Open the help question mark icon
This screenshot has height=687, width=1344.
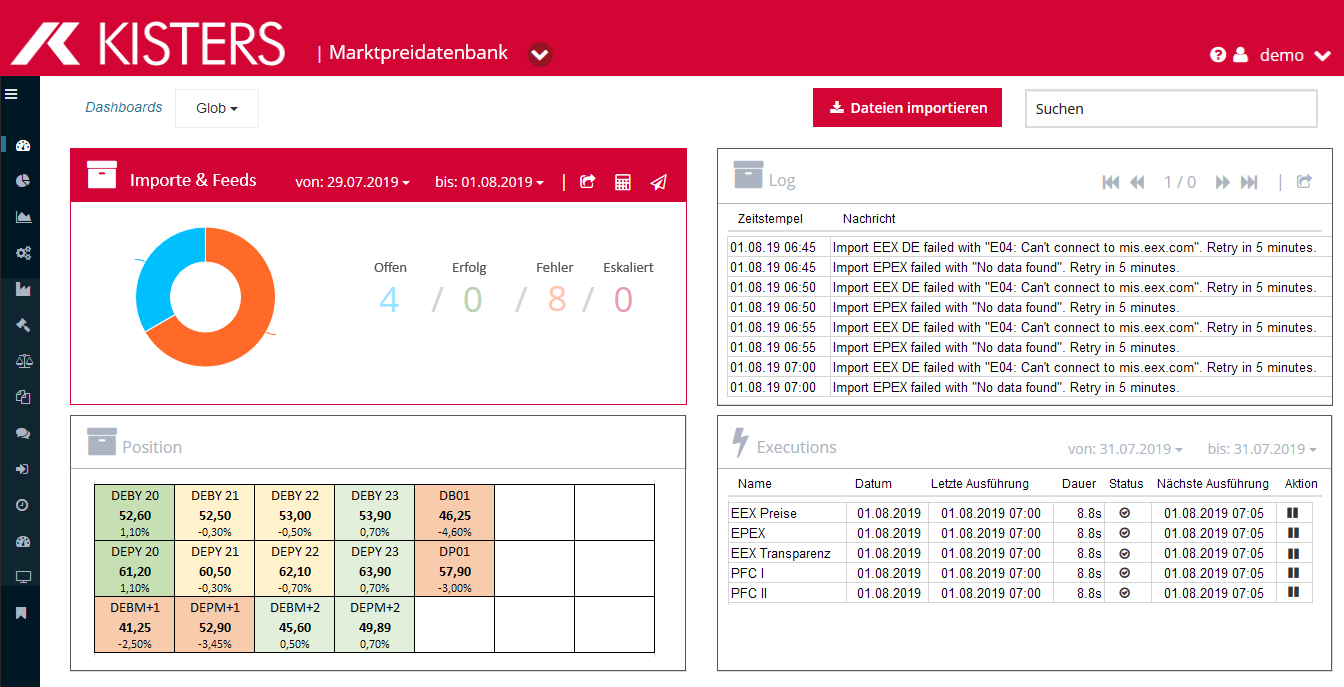click(1217, 55)
